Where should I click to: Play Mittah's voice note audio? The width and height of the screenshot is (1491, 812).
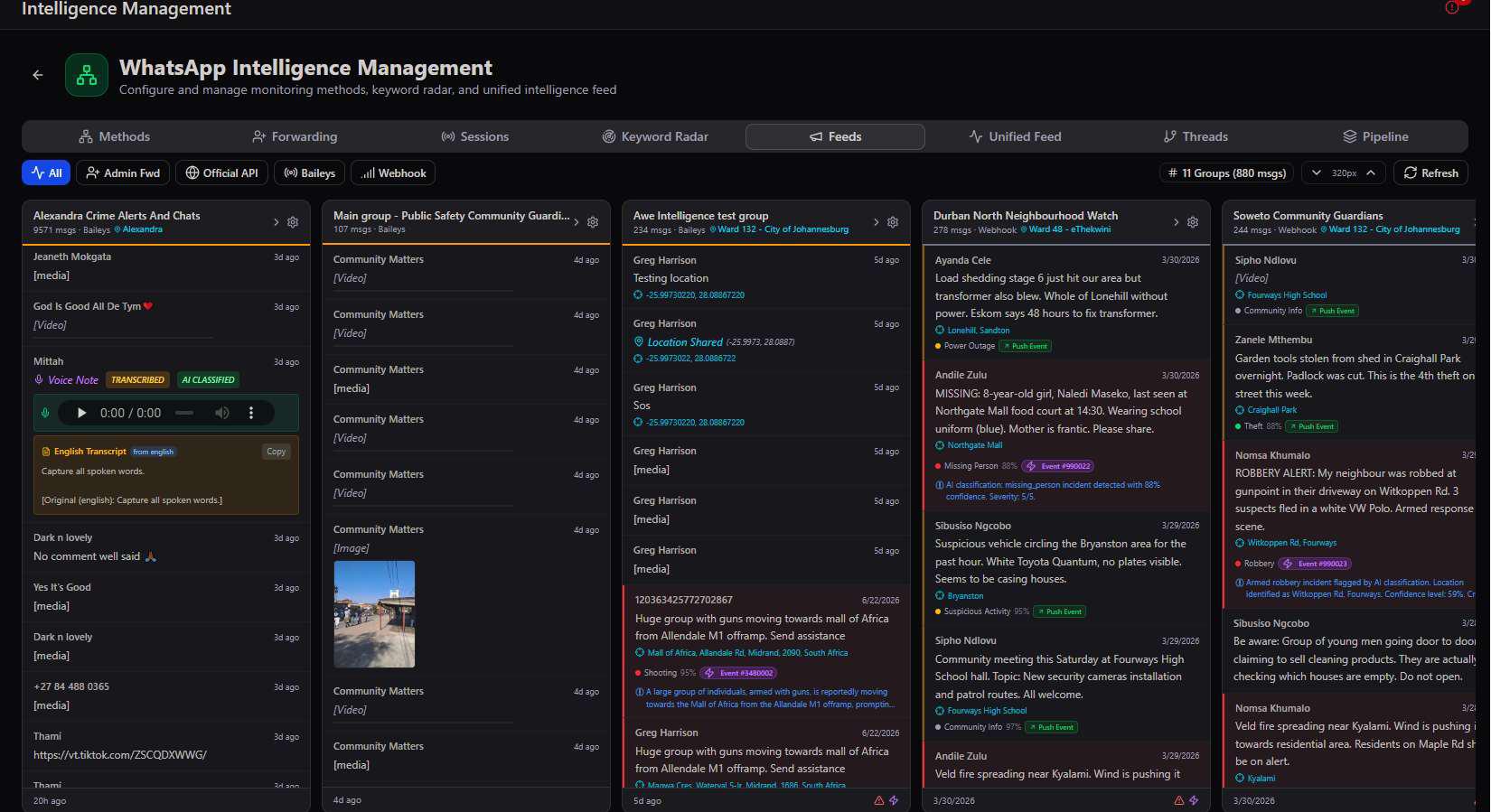pyautogui.click(x=82, y=413)
